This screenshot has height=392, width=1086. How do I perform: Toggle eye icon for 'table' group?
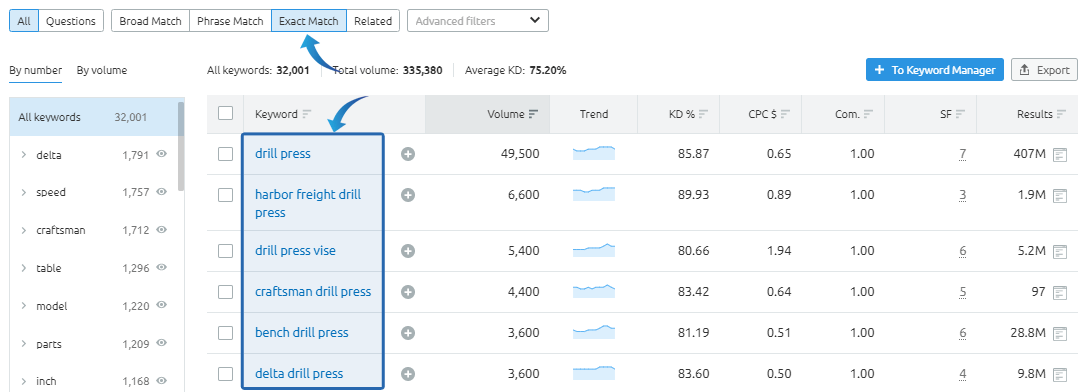pyautogui.click(x=161, y=267)
